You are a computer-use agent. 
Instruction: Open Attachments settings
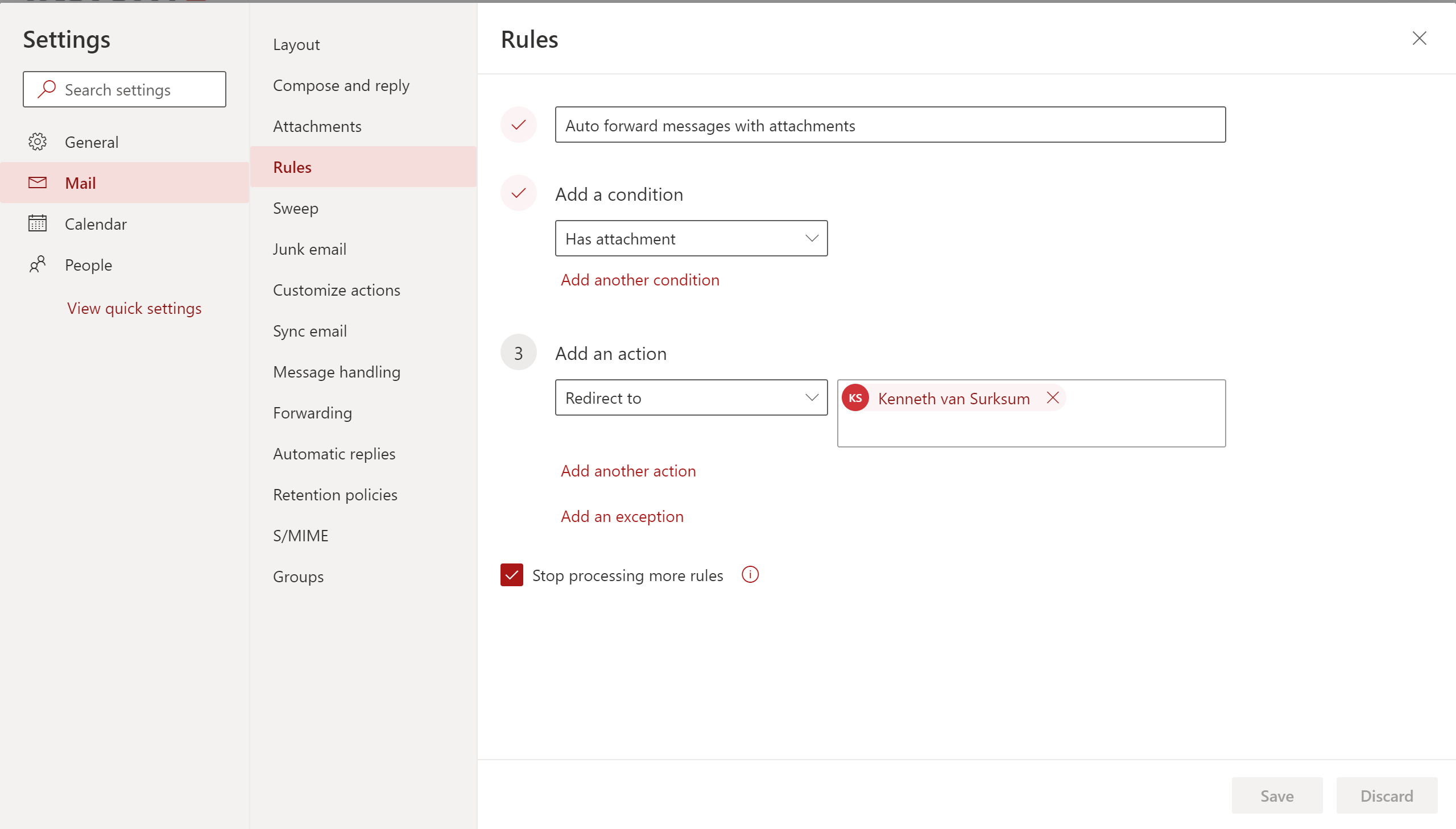[363, 126]
